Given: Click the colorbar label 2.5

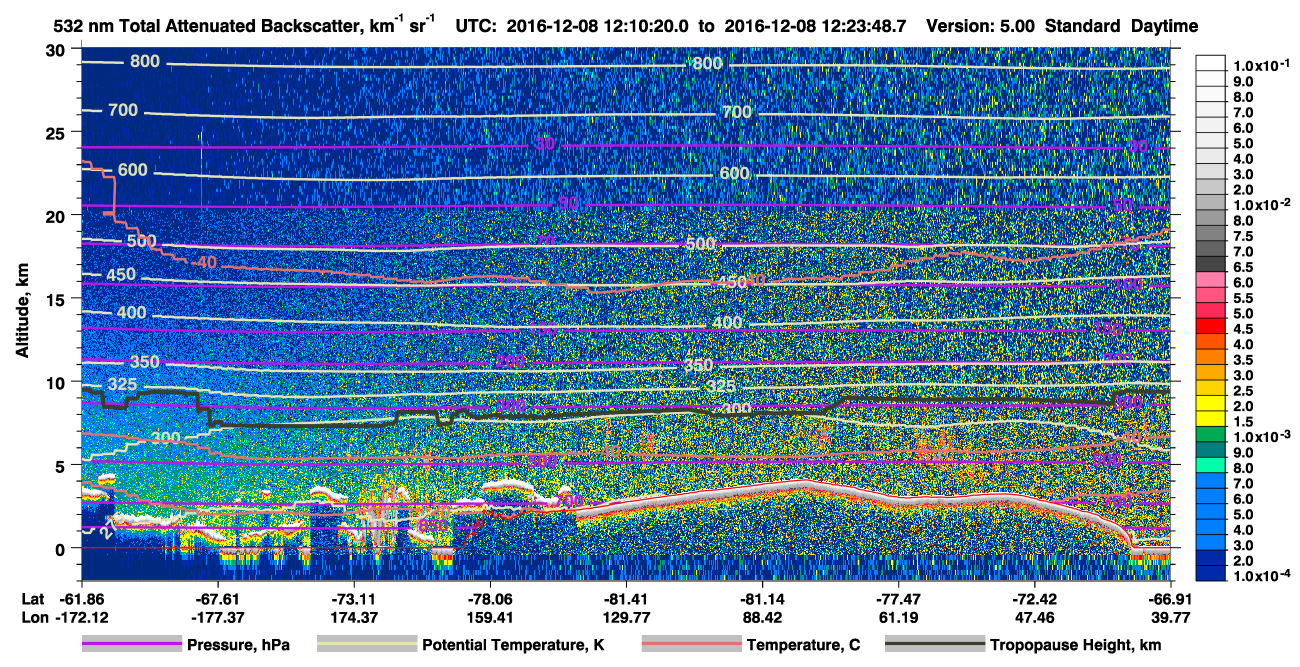Looking at the screenshot, I should 1243,389.
